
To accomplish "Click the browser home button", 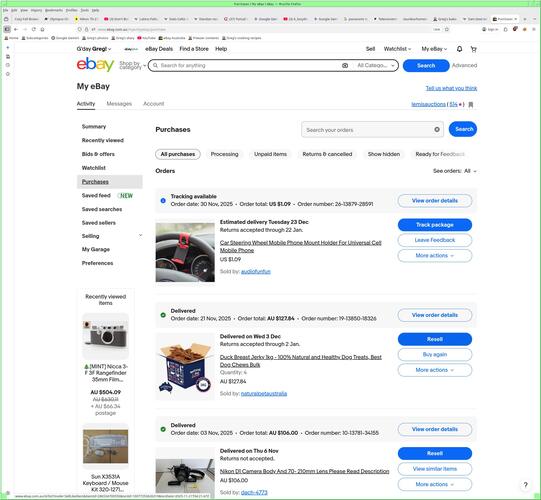I will 42,29.
